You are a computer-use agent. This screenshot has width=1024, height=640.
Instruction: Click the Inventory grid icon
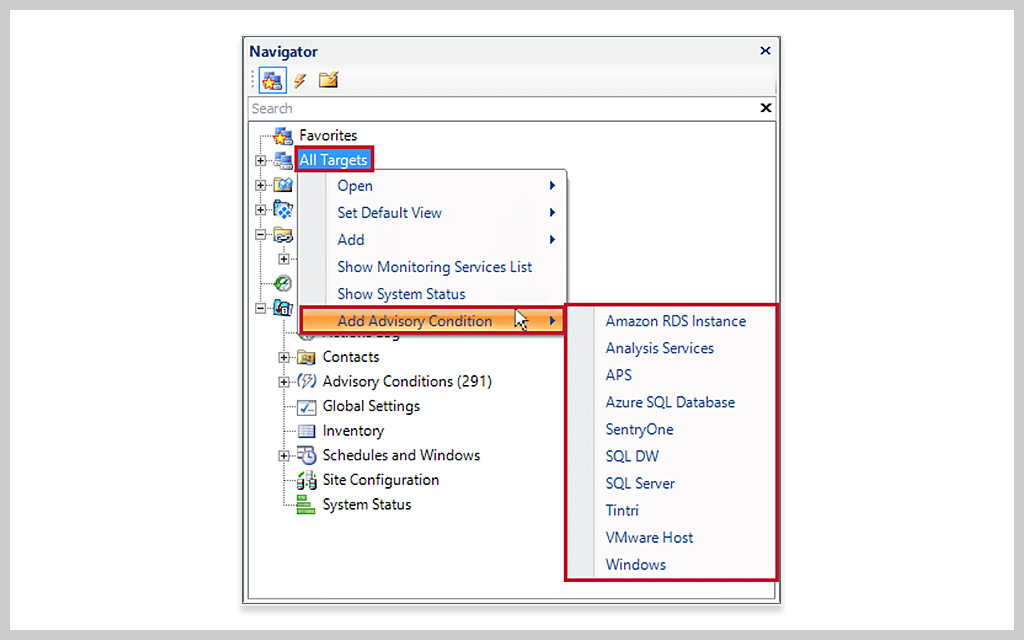tap(307, 430)
